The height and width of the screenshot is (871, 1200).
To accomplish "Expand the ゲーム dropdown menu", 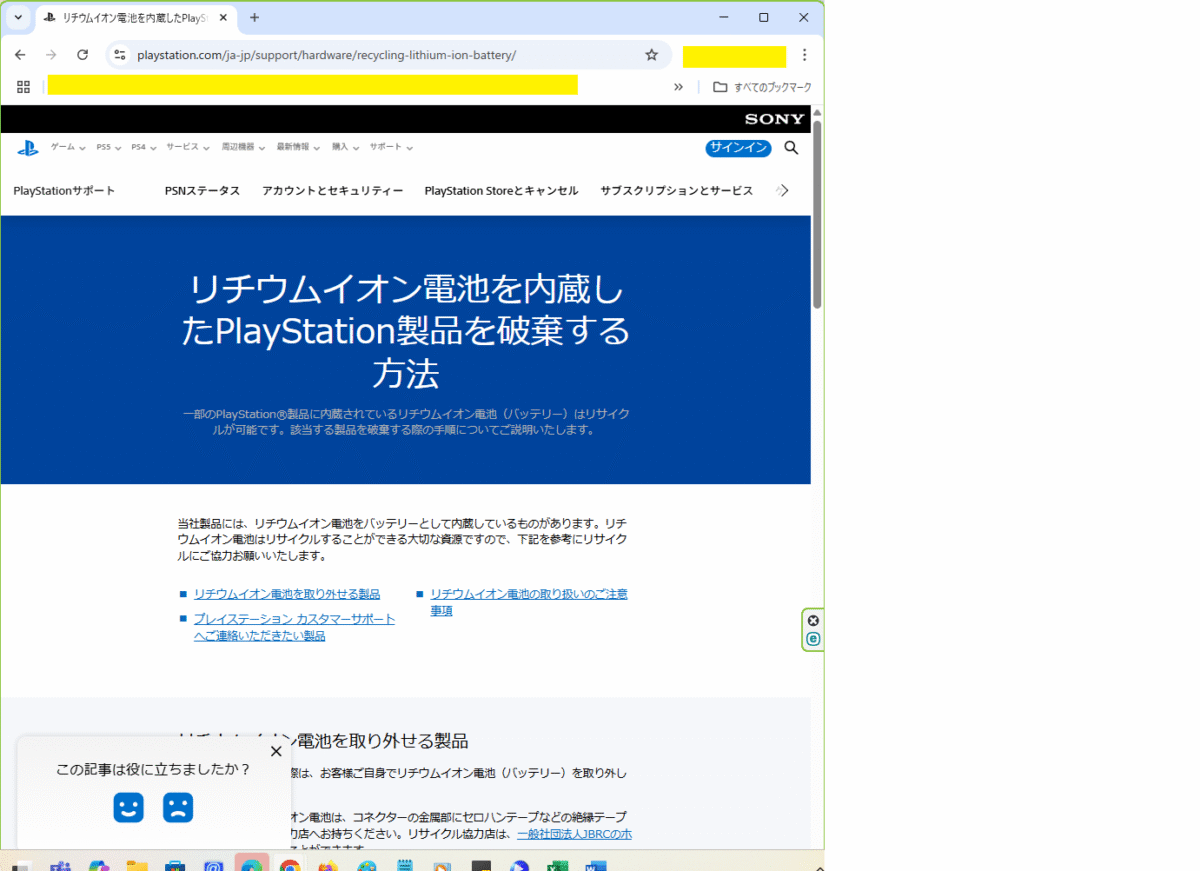I will tap(68, 147).
